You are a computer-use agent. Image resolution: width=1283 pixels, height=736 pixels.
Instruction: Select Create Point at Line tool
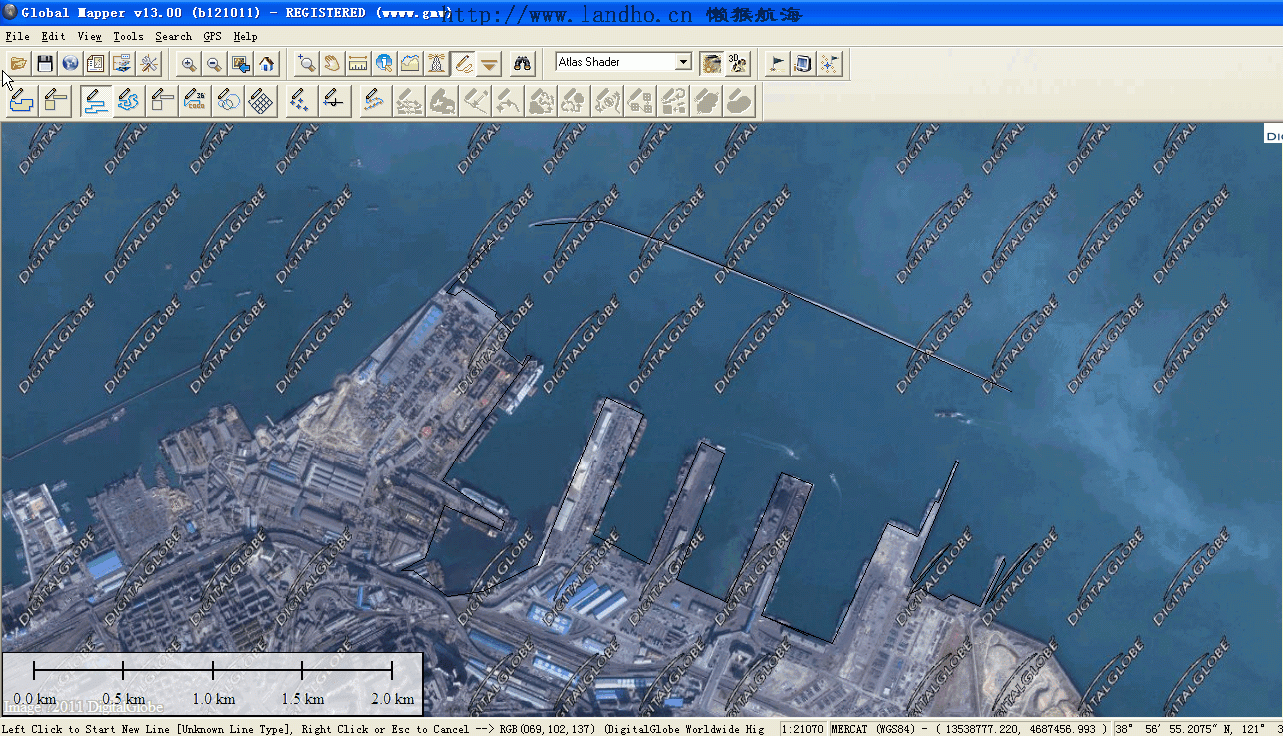click(334, 101)
